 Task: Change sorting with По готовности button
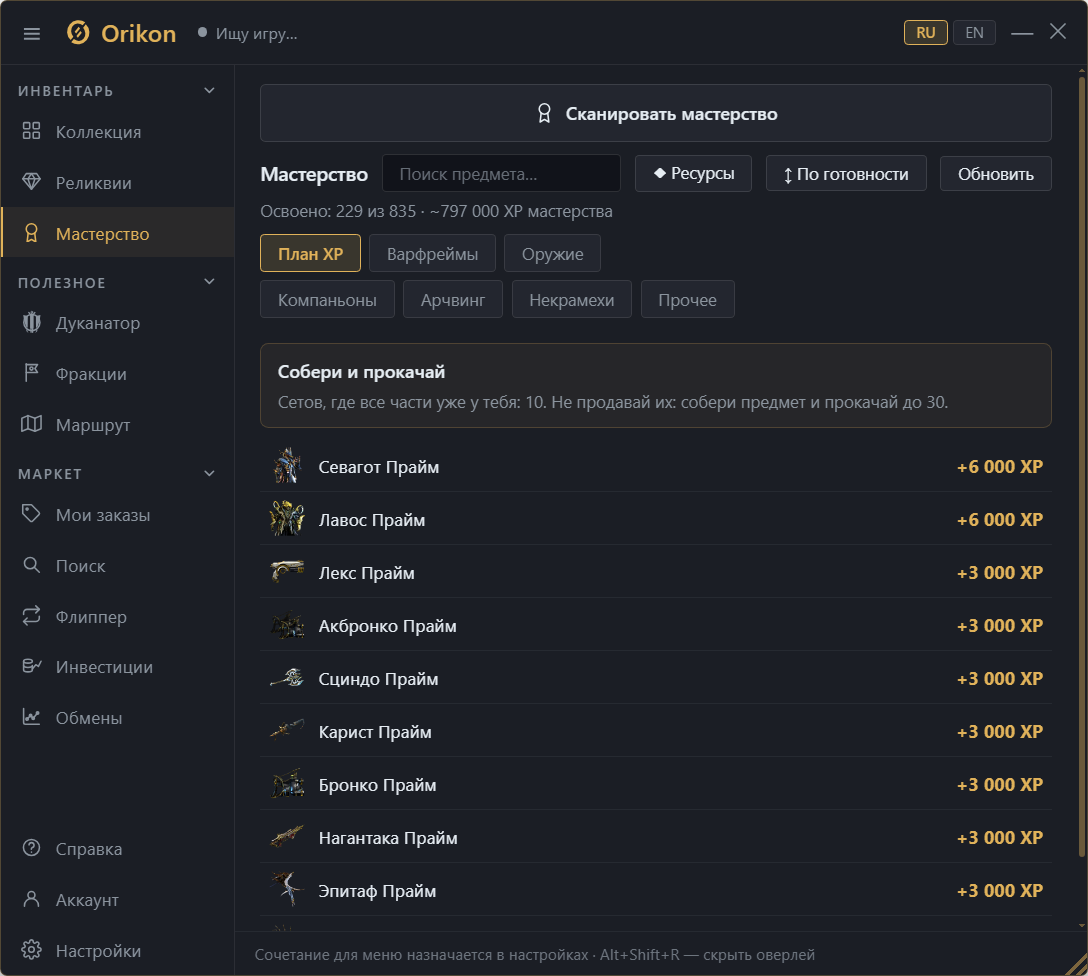pyautogui.click(x=846, y=173)
